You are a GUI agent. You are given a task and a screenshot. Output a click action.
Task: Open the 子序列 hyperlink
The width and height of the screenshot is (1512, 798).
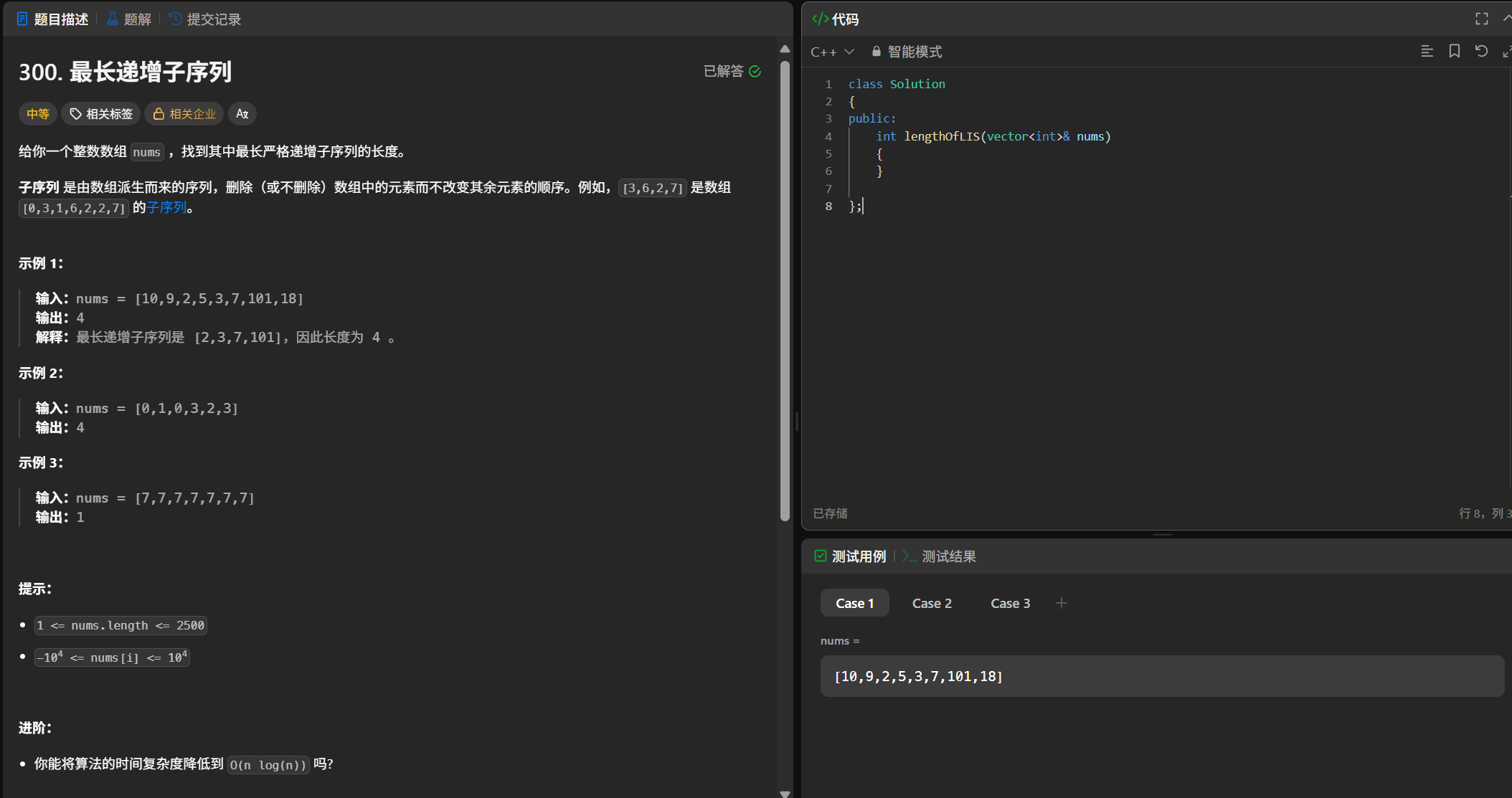(x=166, y=208)
